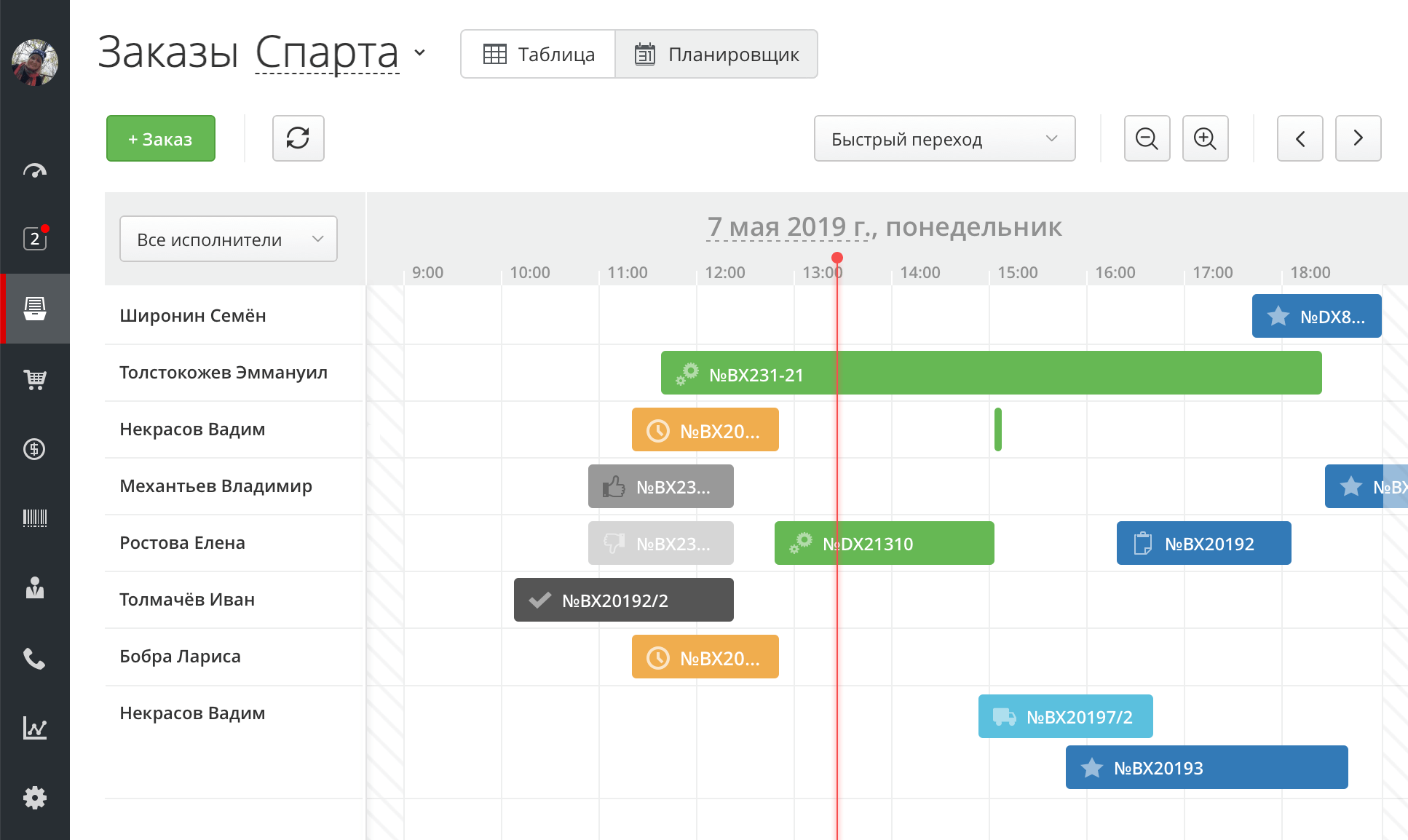The width and height of the screenshot is (1408, 840).
Task: Switch to the Таблица view tab
Action: [x=539, y=55]
